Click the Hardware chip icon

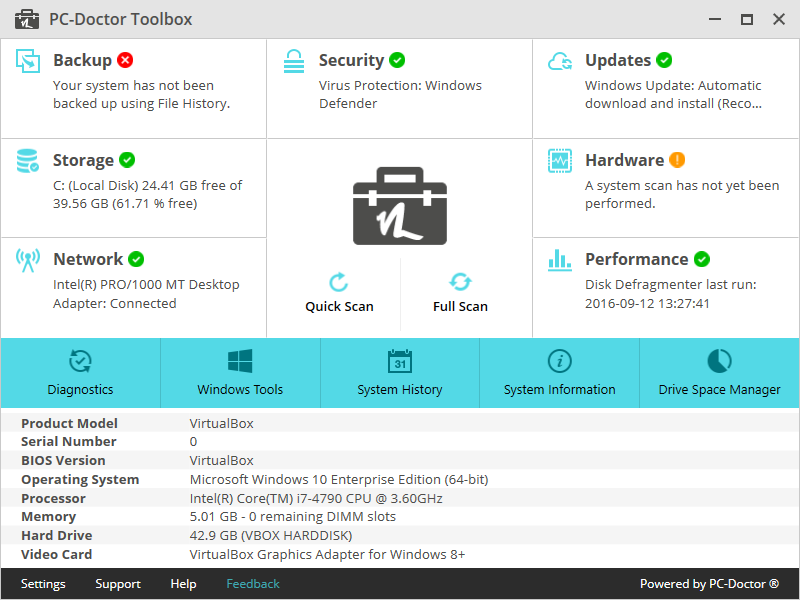560,161
